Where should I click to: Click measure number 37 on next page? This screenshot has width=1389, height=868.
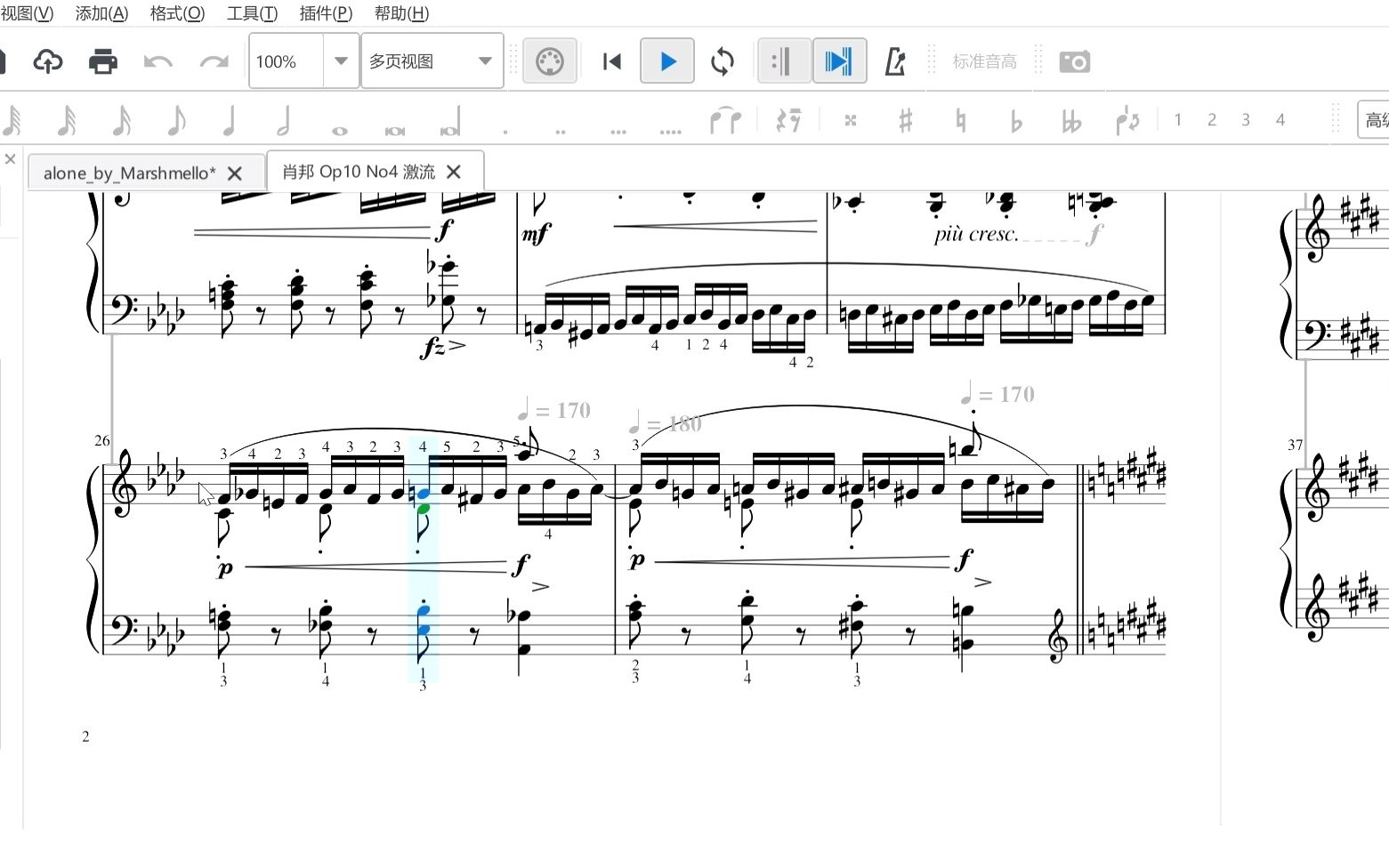(x=1295, y=445)
